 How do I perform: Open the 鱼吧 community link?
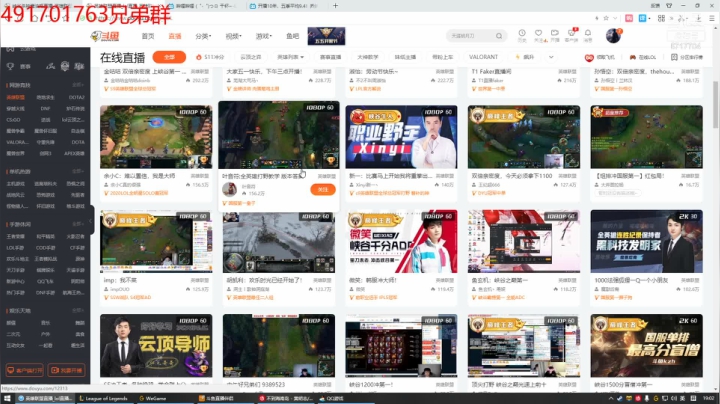pyautogui.click(x=292, y=36)
